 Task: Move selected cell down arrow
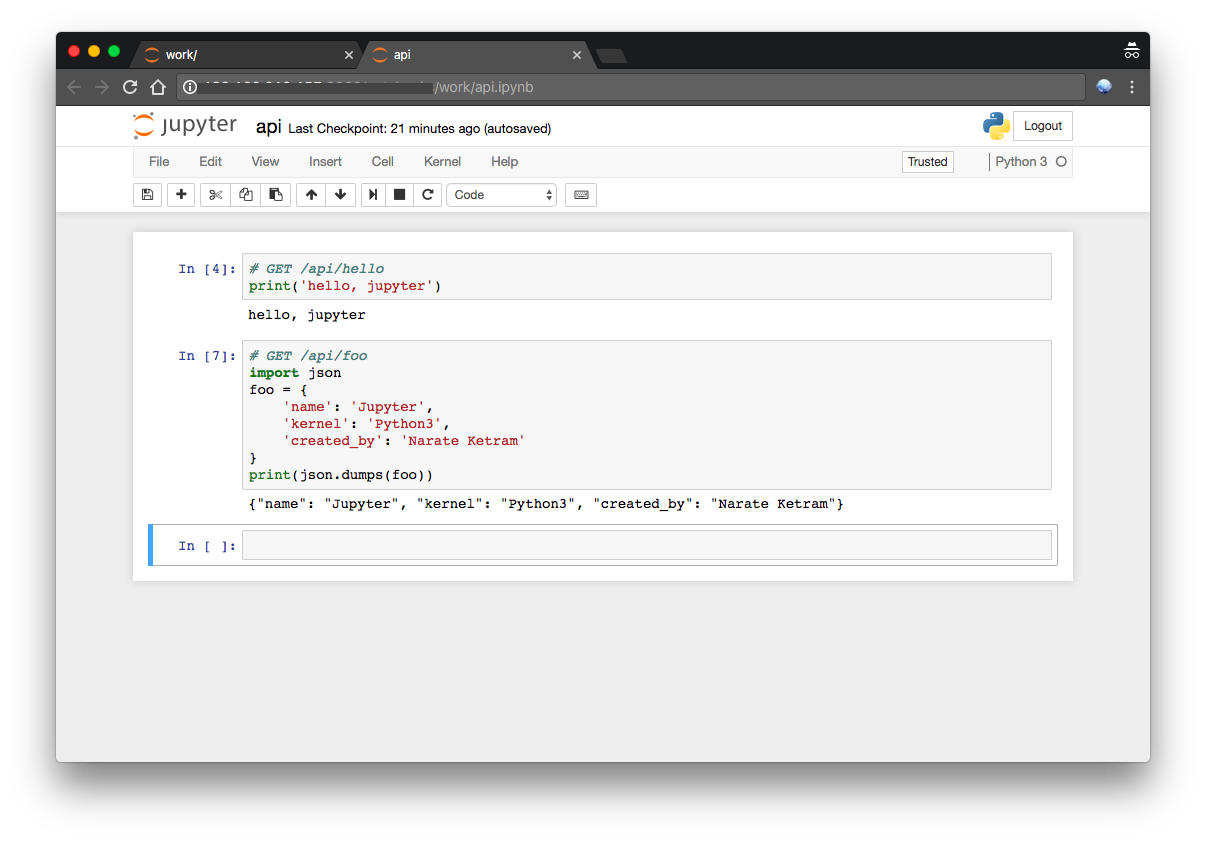pos(340,195)
